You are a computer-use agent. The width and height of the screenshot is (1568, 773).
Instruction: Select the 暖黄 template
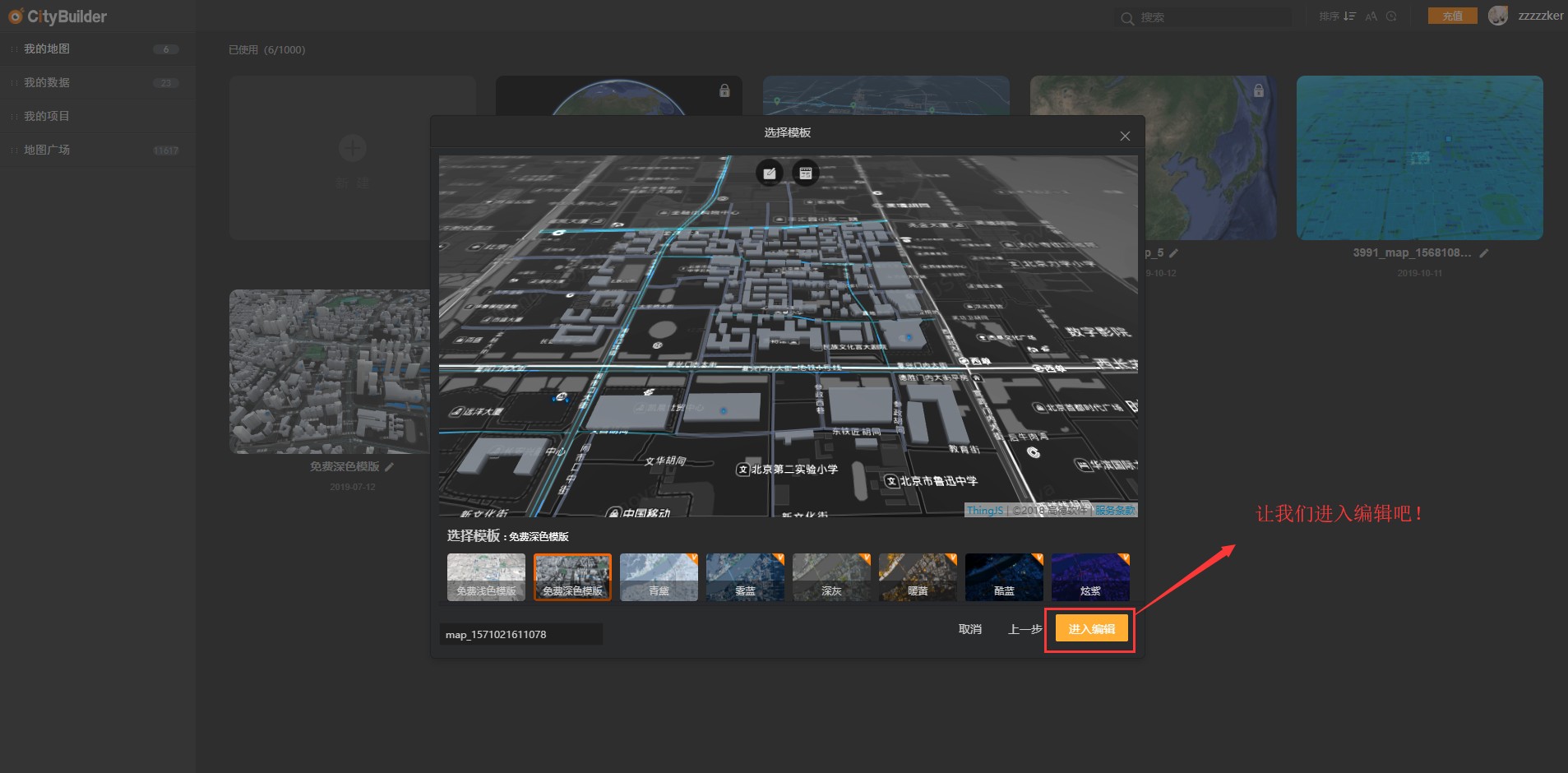coord(918,577)
